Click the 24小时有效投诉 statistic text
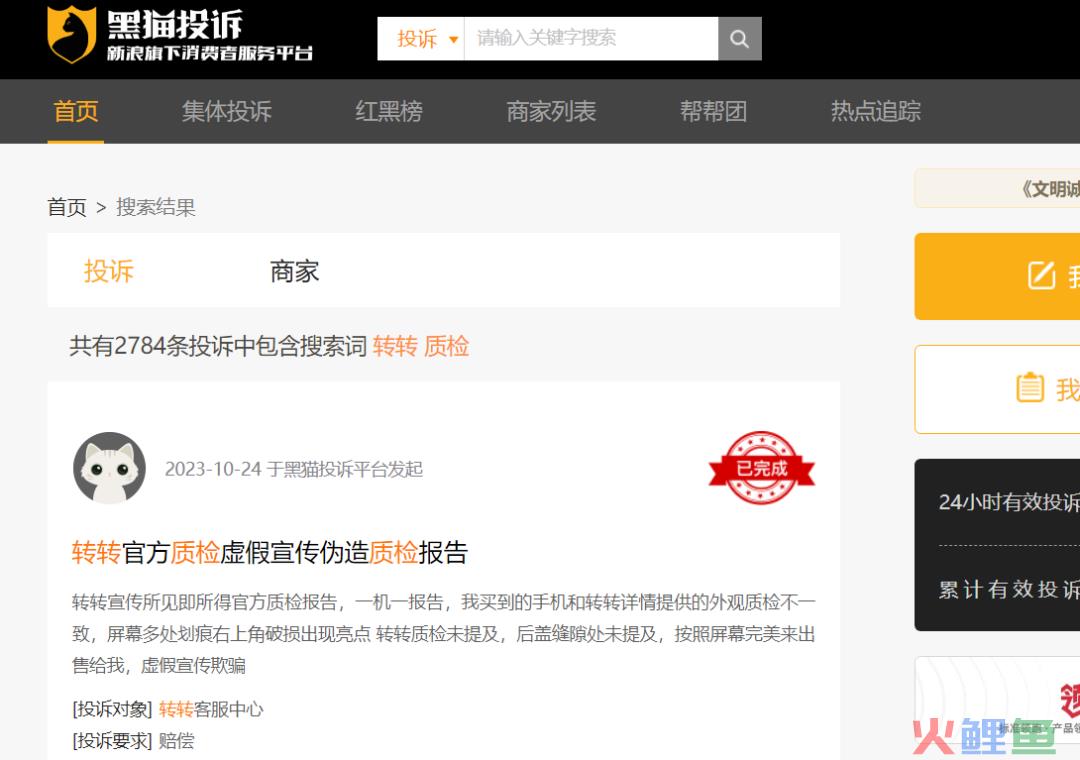Image resolution: width=1080 pixels, height=760 pixels. (1009, 502)
